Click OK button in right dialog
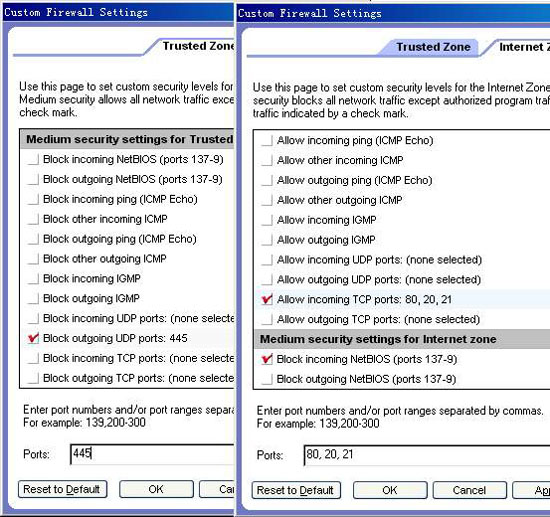The width and height of the screenshot is (550, 517). [390, 490]
